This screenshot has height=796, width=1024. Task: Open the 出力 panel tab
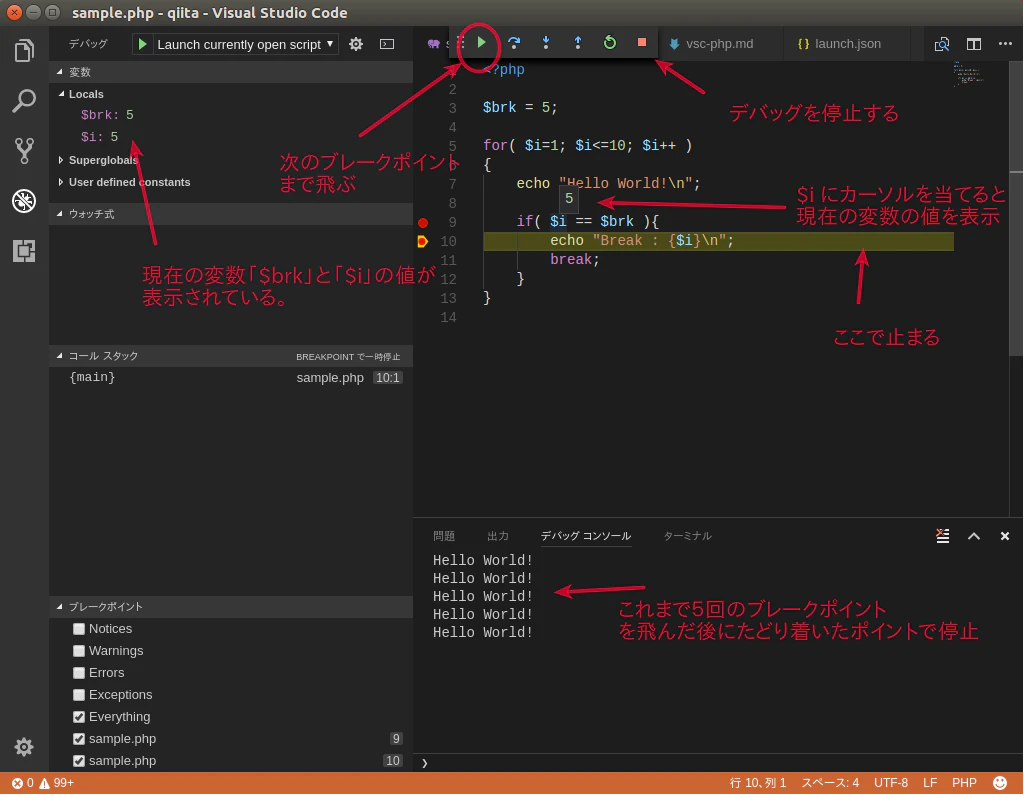pyautogui.click(x=498, y=536)
